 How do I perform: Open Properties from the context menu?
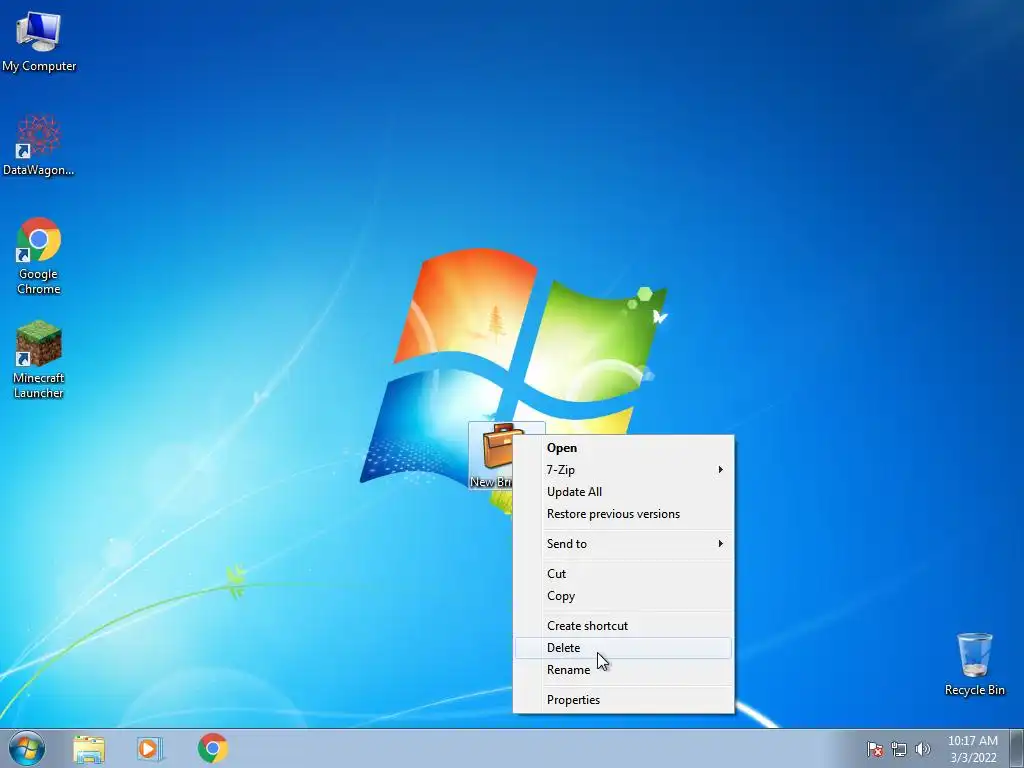point(624,699)
